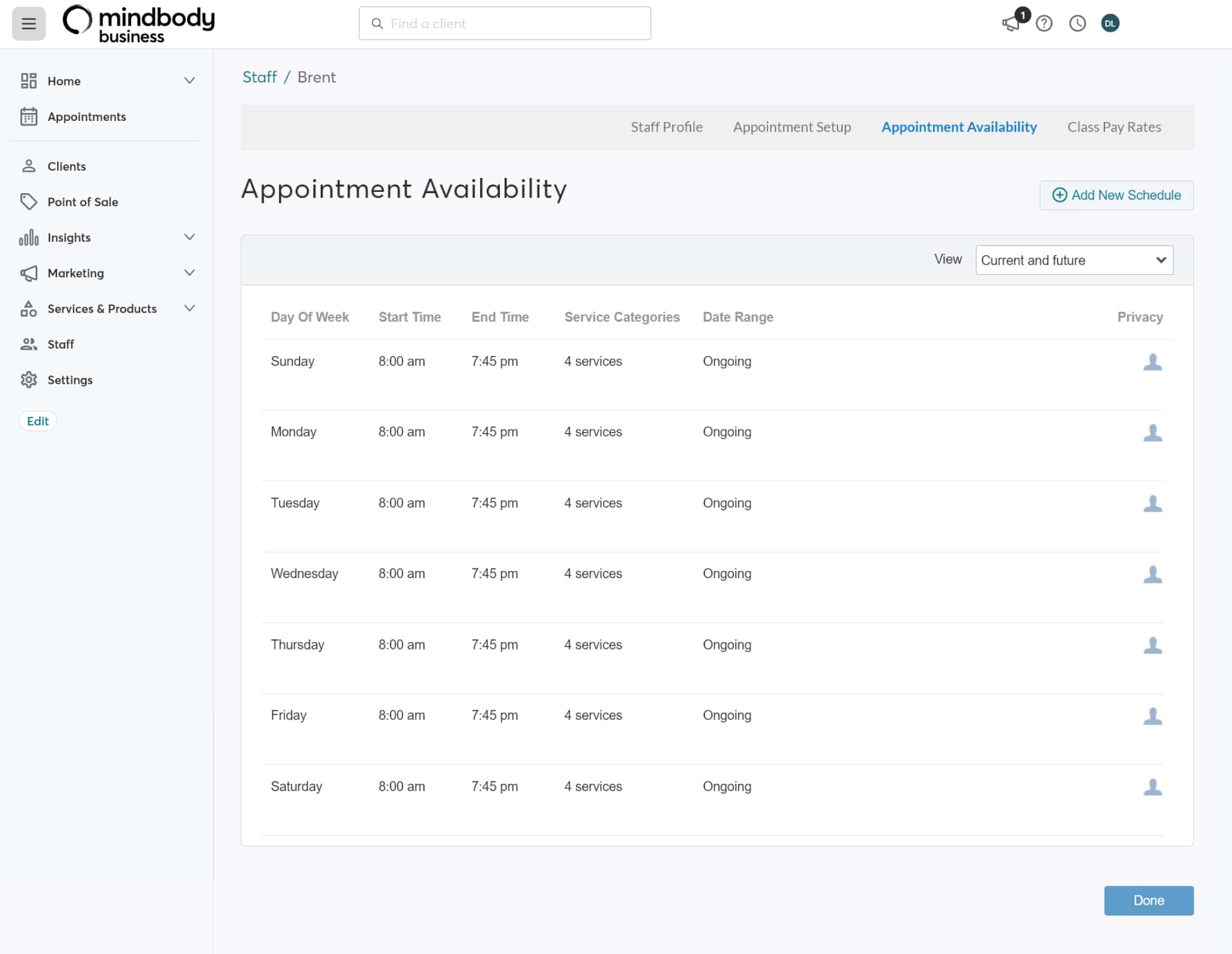
Task: Click the End Time column header
Action: 500,317
